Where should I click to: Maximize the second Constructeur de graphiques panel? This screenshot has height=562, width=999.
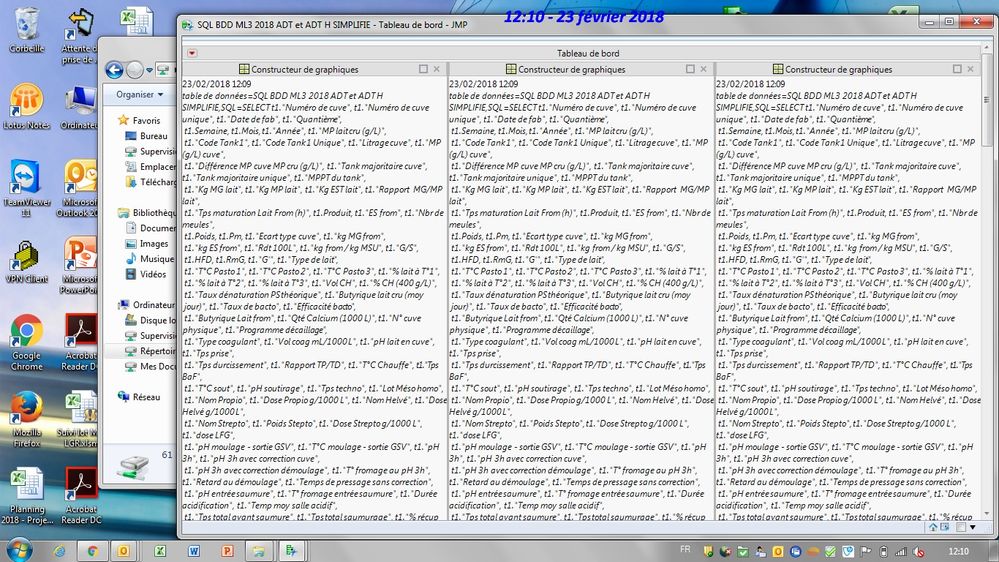(690, 69)
